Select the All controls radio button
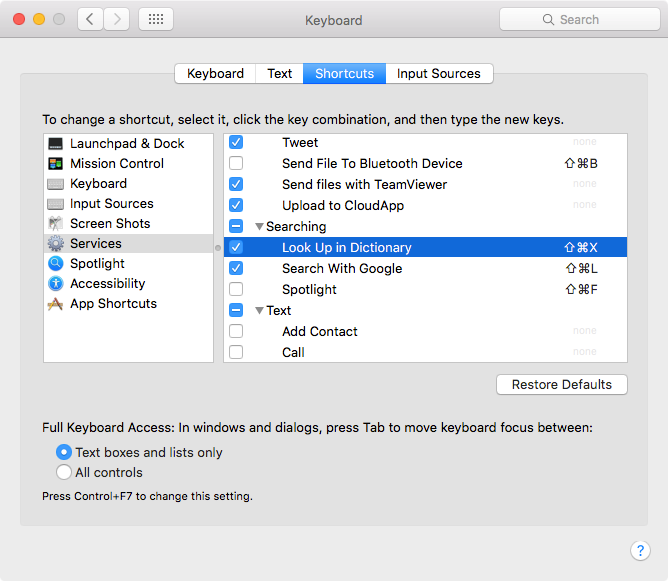This screenshot has height=581, width=668. pos(63,472)
